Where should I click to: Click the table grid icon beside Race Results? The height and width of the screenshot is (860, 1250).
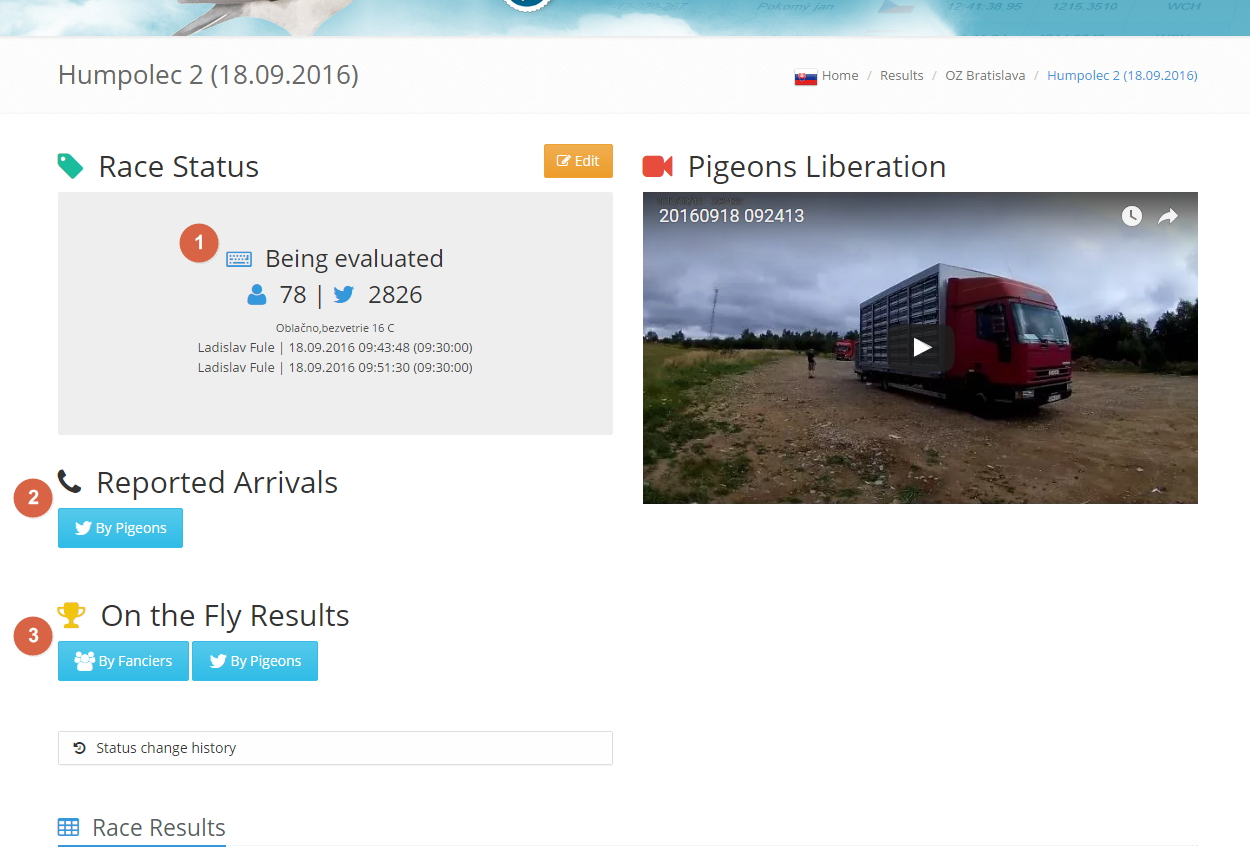[68, 828]
